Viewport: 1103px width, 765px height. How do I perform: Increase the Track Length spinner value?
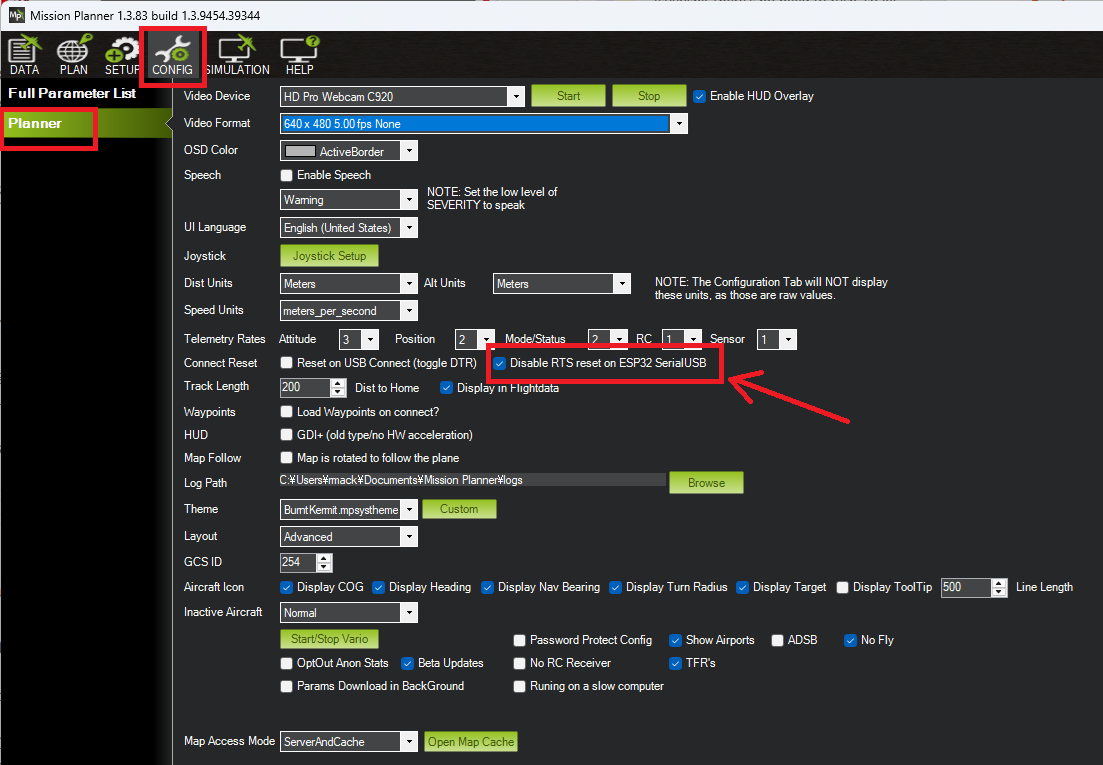coord(338,382)
